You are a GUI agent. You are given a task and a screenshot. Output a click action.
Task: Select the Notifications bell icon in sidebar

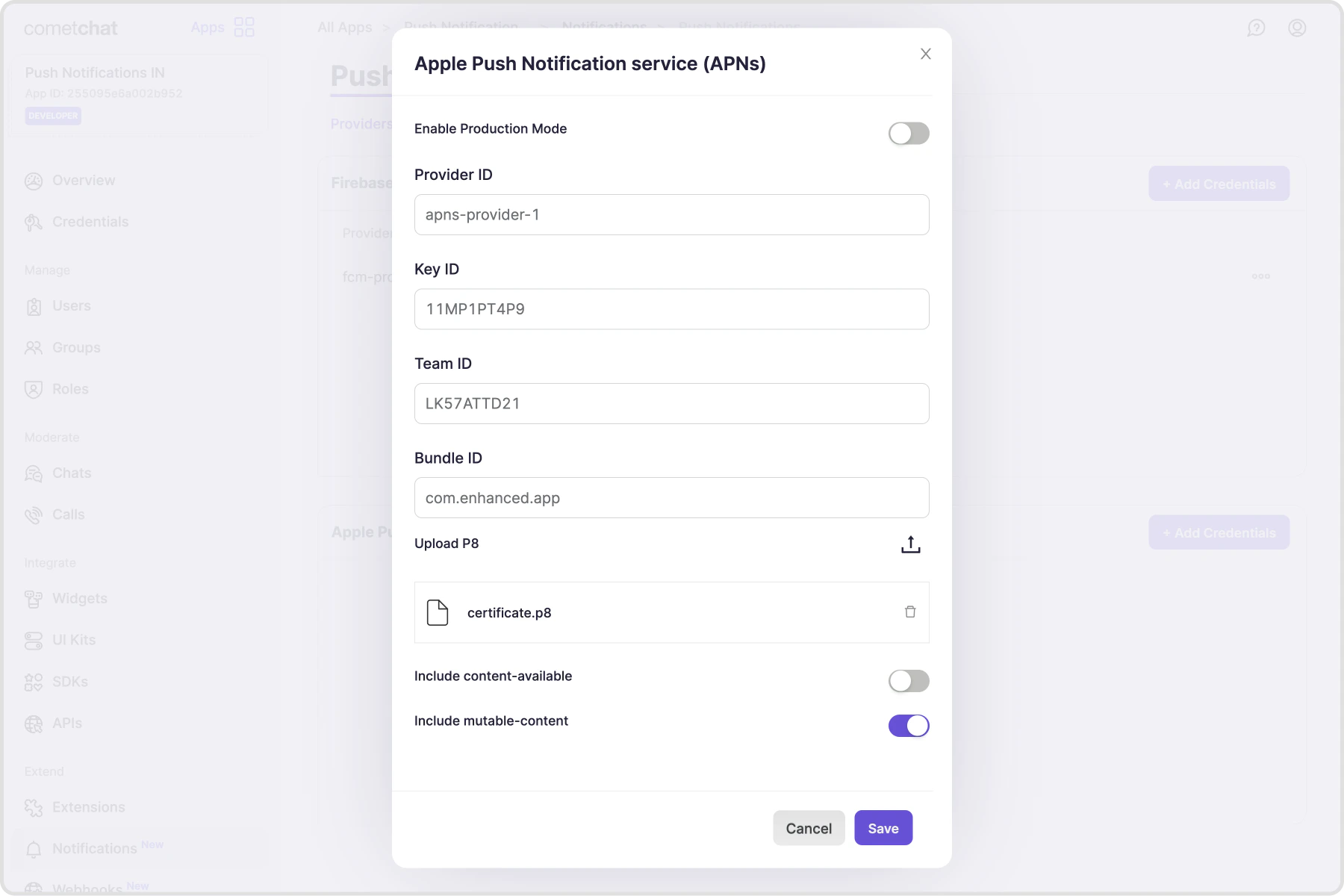click(33, 849)
